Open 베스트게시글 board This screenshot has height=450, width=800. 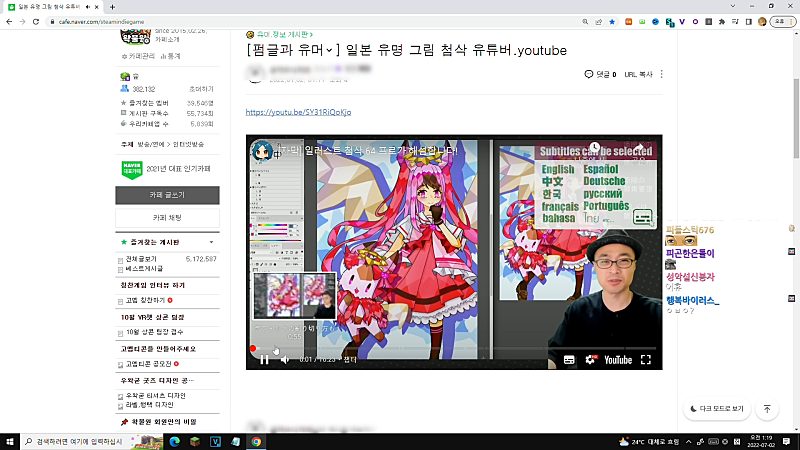click(x=144, y=268)
